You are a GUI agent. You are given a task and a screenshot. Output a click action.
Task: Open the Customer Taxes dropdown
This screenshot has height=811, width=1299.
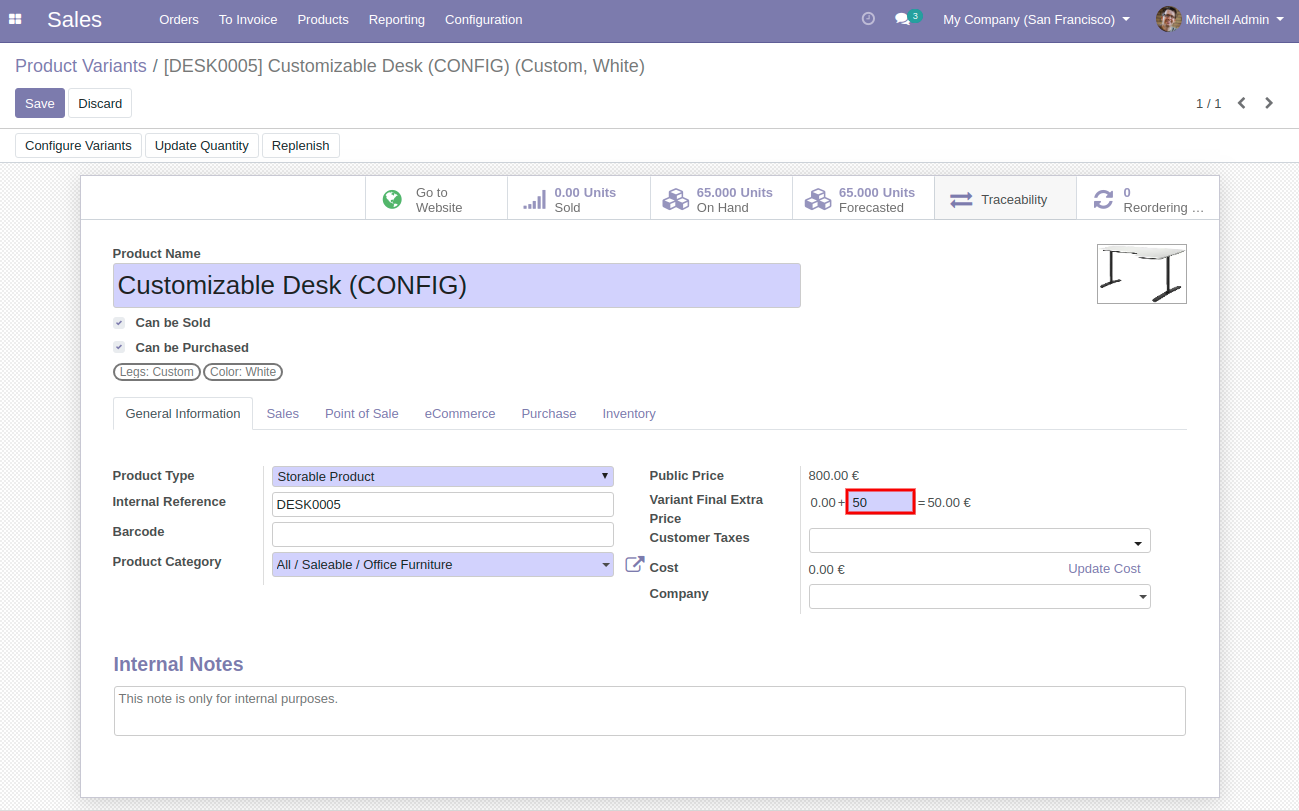(979, 541)
